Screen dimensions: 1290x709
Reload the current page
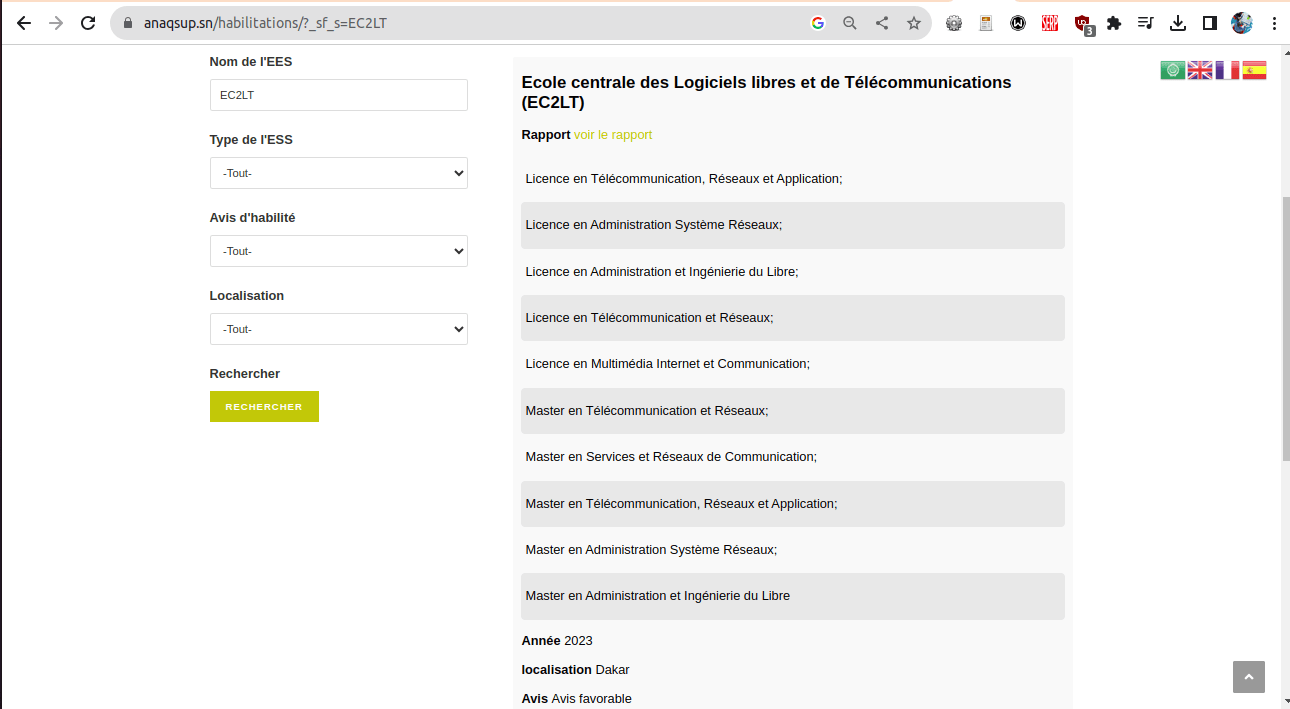click(x=88, y=23)
